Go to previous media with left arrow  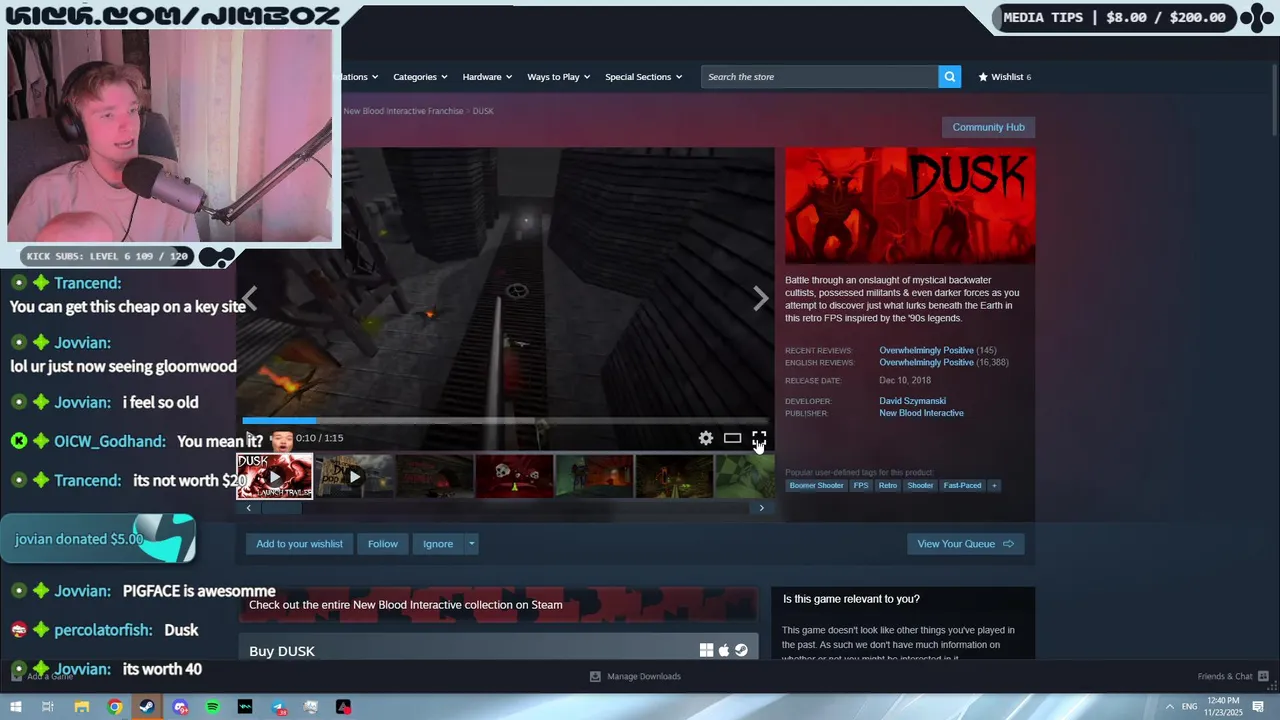click(x=249, y=298)
